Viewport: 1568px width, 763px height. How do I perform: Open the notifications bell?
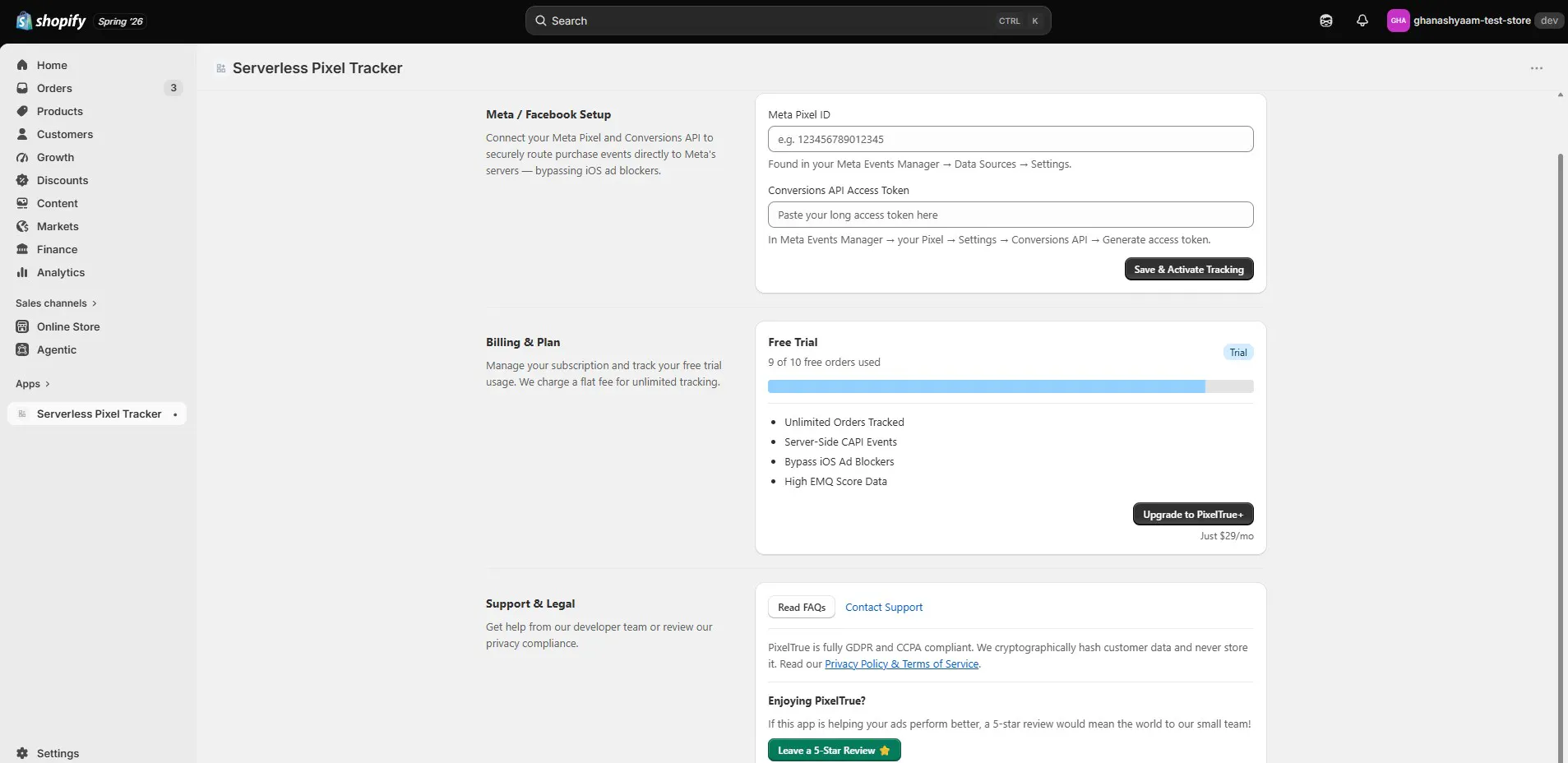pyautogui.click(x=1362, y=21)
